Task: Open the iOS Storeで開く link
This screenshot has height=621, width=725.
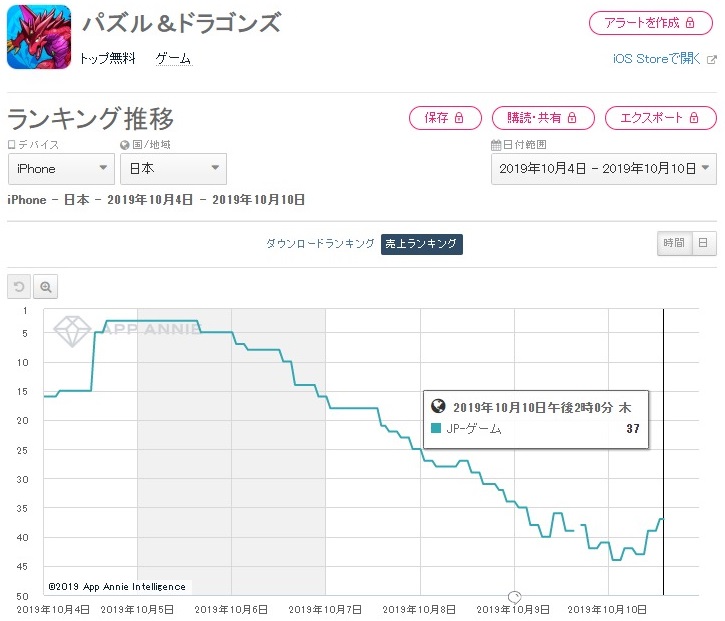Action: (656, 59)
